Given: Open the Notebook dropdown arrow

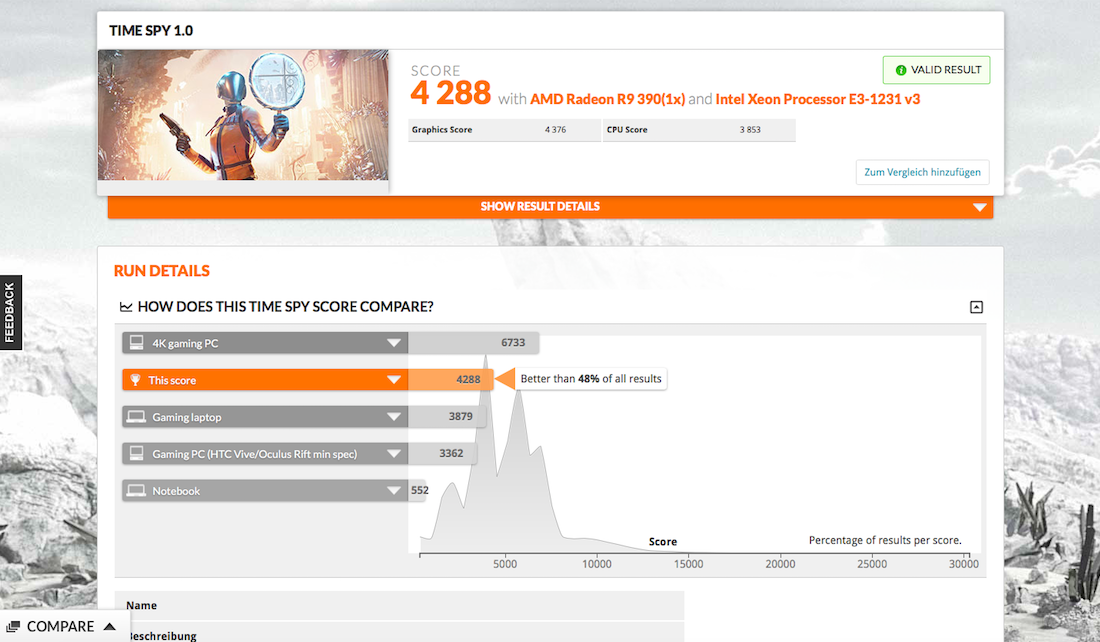Looking at the screenshot, I should 394,490.
